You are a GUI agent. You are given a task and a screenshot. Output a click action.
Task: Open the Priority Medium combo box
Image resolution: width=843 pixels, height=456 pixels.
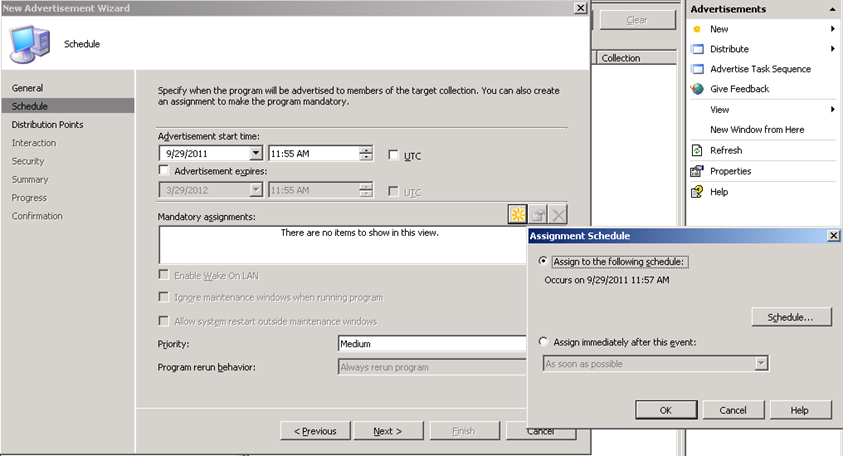(432, 344)
